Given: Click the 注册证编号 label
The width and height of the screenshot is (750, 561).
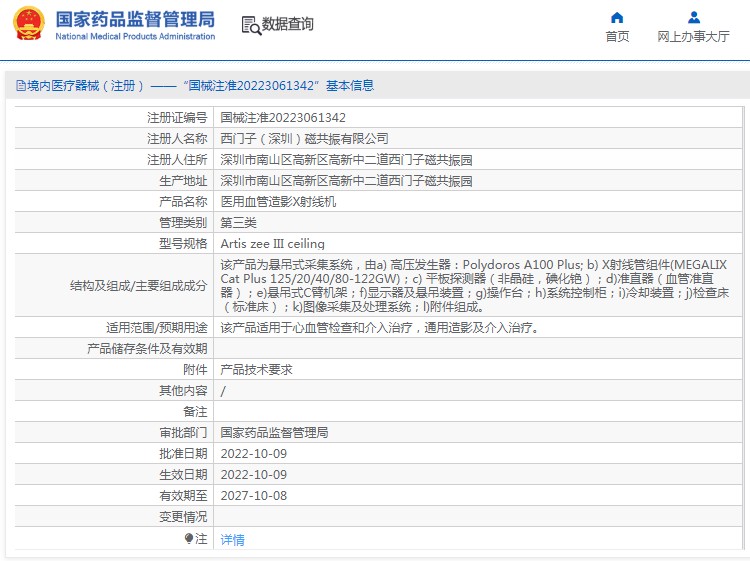Looking at the screenshot, I should [177, 118].
